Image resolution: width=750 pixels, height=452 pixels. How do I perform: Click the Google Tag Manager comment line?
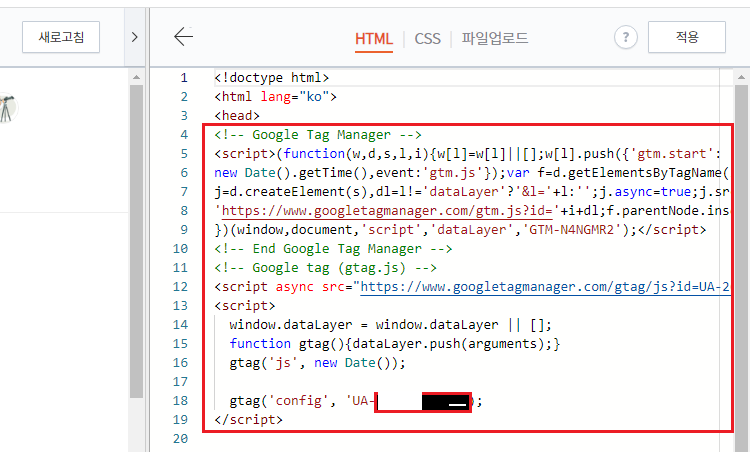click(318, 134)
